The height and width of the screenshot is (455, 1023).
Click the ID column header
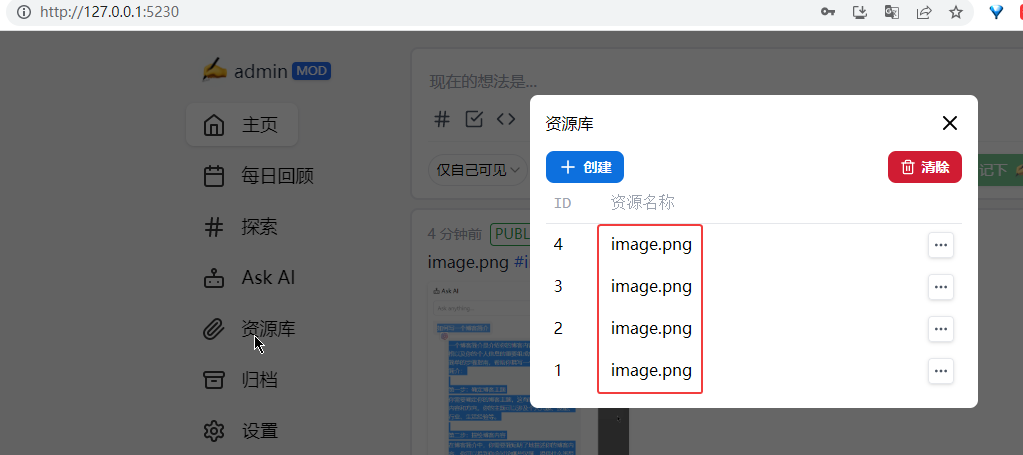[562, 203]
